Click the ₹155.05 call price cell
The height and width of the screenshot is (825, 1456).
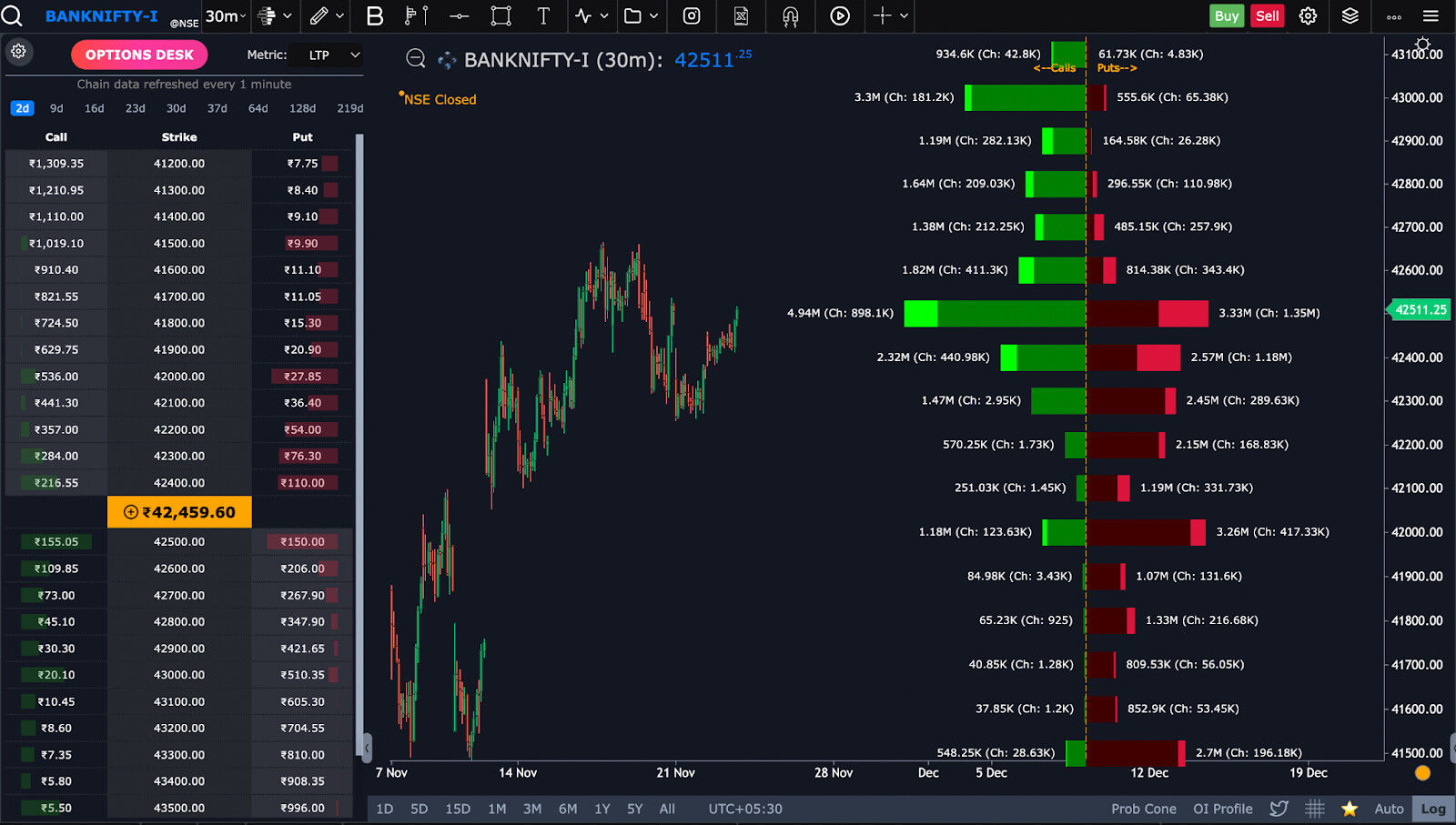56,542
